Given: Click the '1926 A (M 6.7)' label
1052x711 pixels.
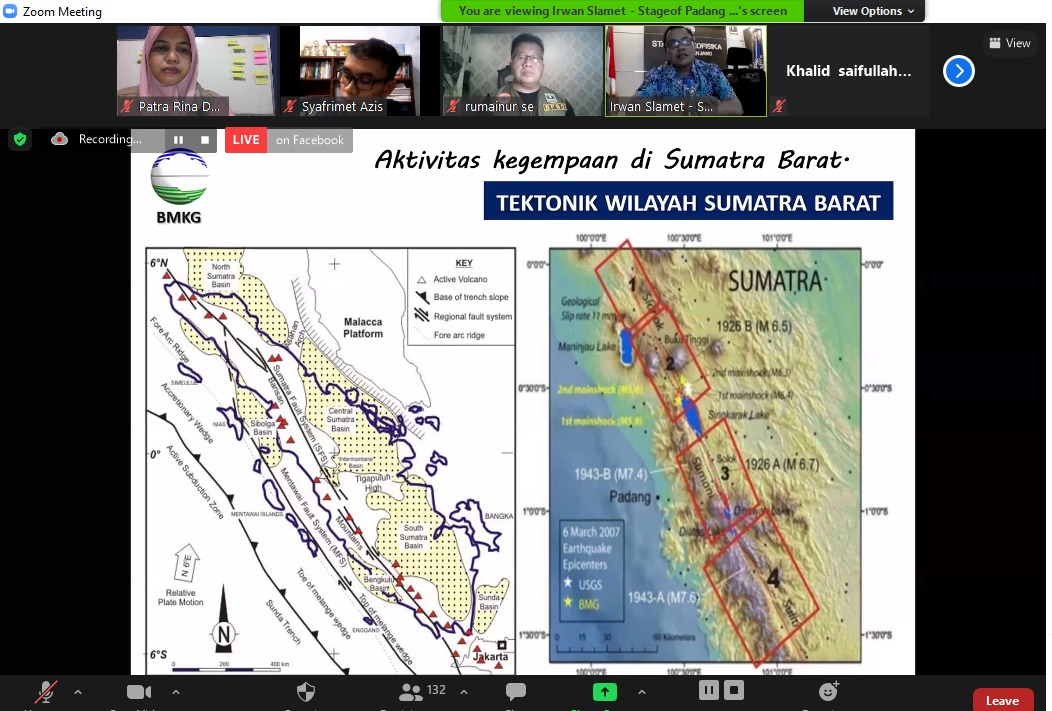Looking at the screenshot, I should pos(782,464).
